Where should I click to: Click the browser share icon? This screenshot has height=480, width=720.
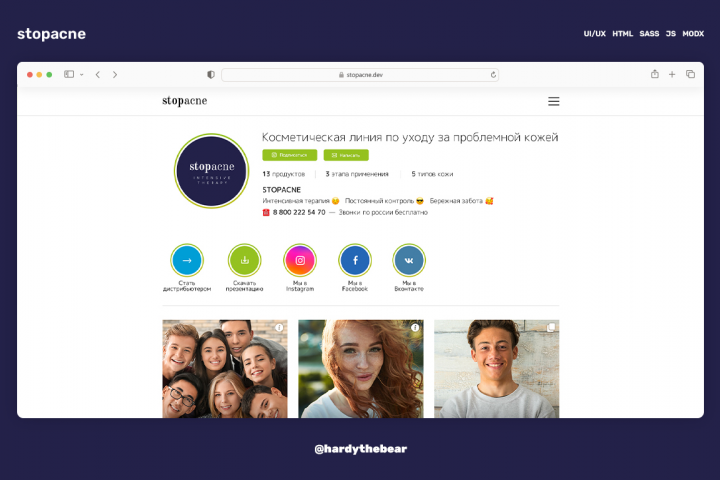click(655, 74)
